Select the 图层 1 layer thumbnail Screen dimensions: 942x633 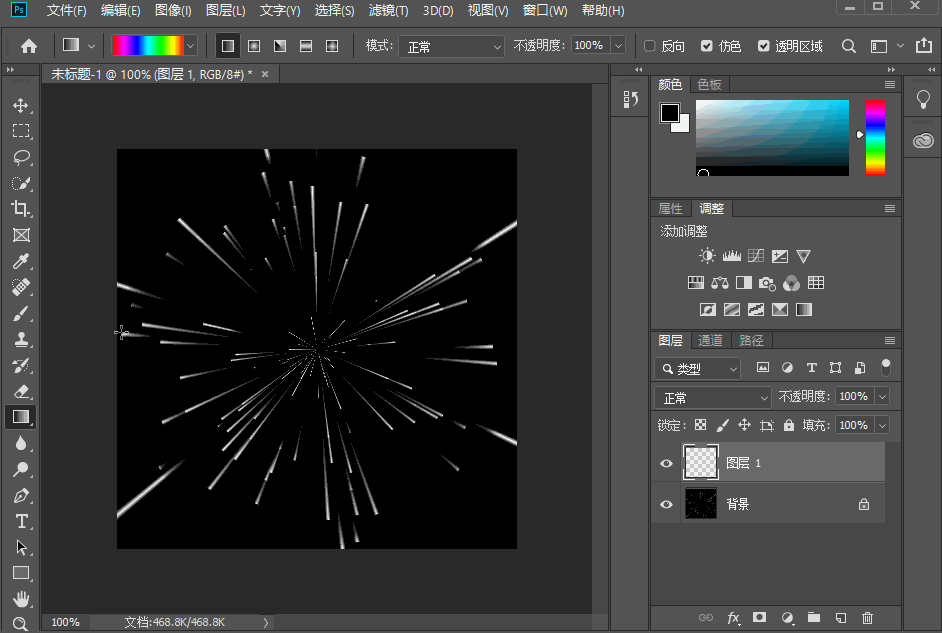tap(700, 463)
